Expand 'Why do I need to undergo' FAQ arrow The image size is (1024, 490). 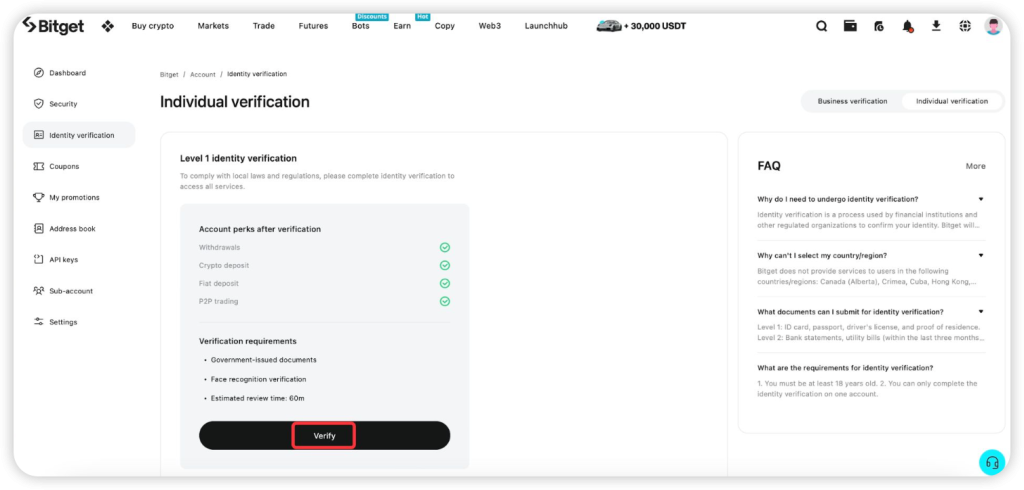click(x=981, y=199)
